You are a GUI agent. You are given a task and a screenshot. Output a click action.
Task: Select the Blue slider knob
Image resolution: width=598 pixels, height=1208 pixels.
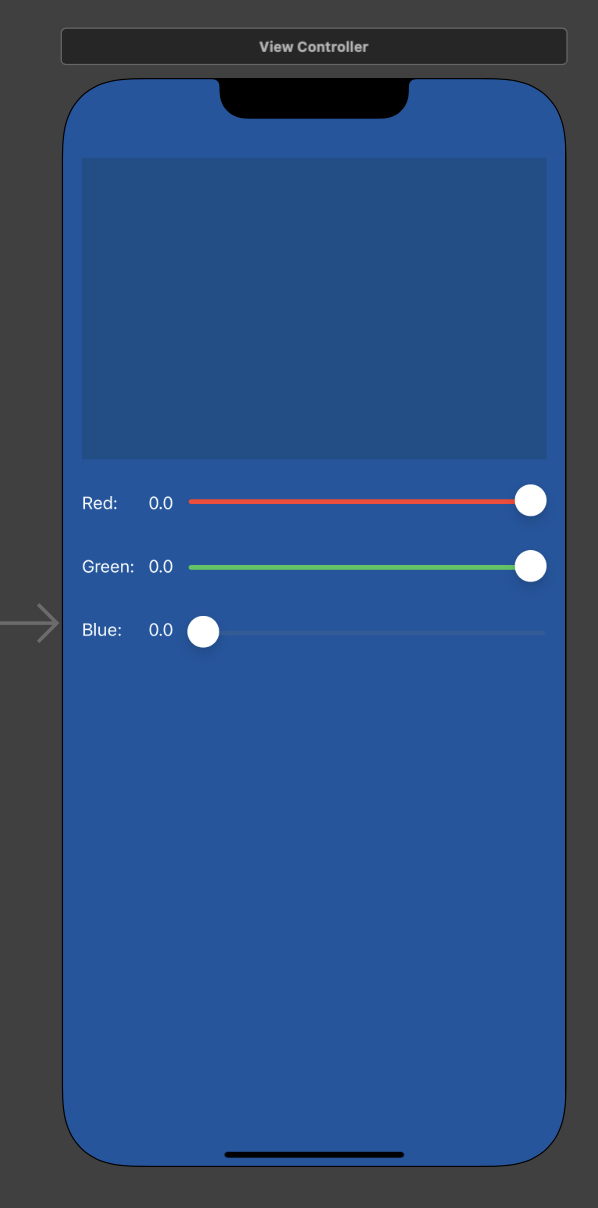(x=203, y=631)
